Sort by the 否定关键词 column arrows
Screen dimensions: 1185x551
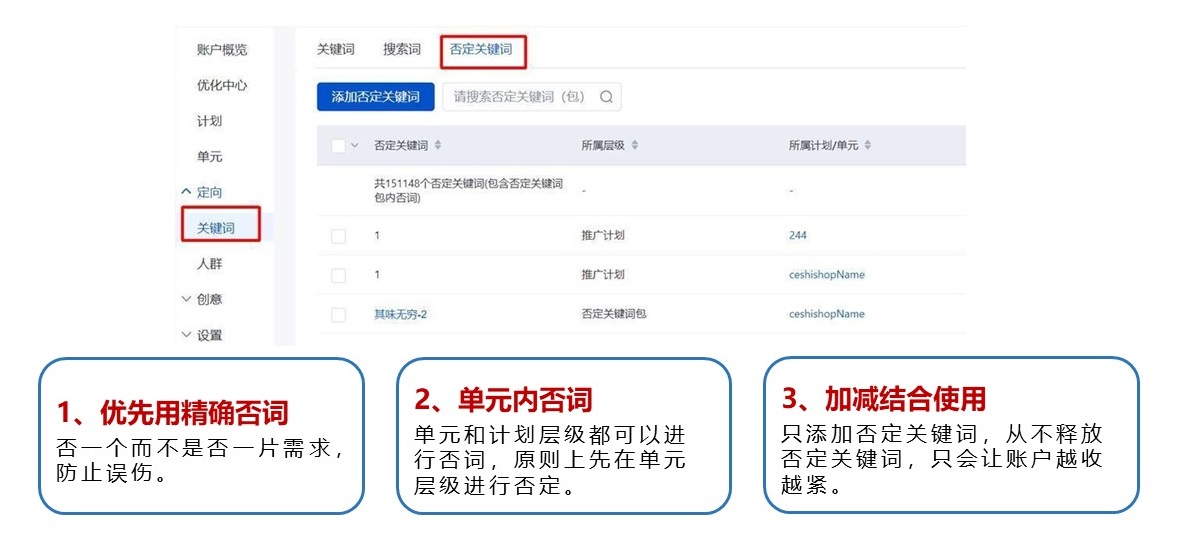tap(438, 146)
